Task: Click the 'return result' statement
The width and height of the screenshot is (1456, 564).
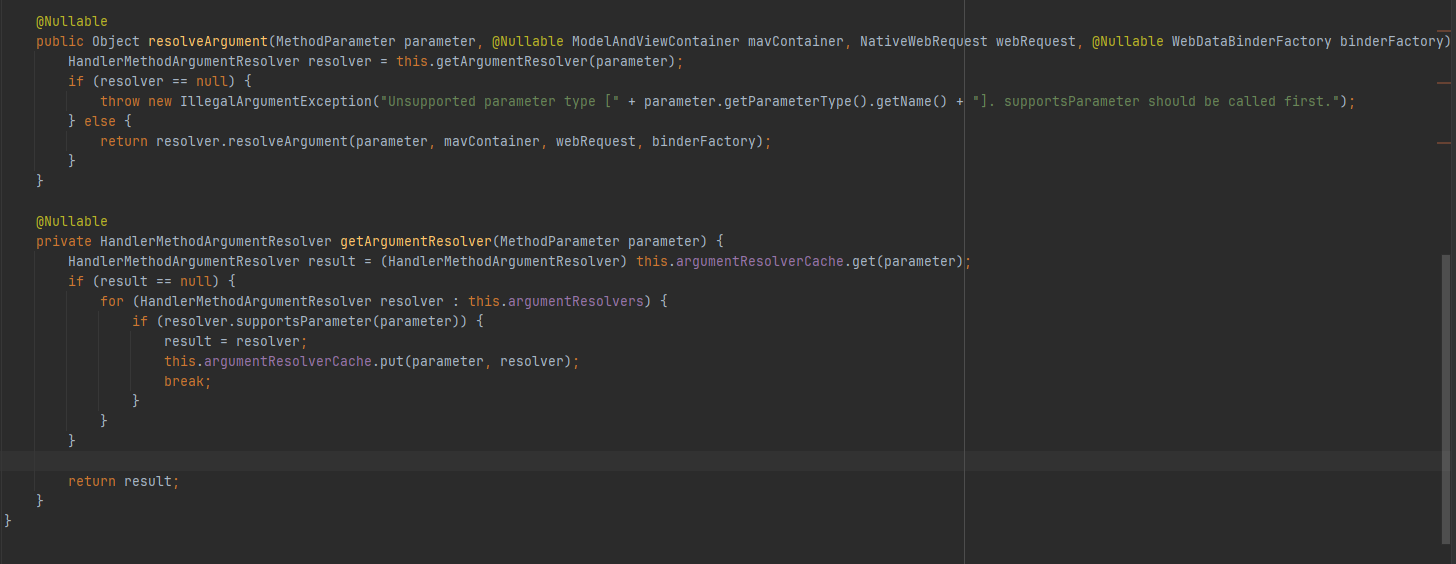Action: pyautogui.click(x=122, y=481)
